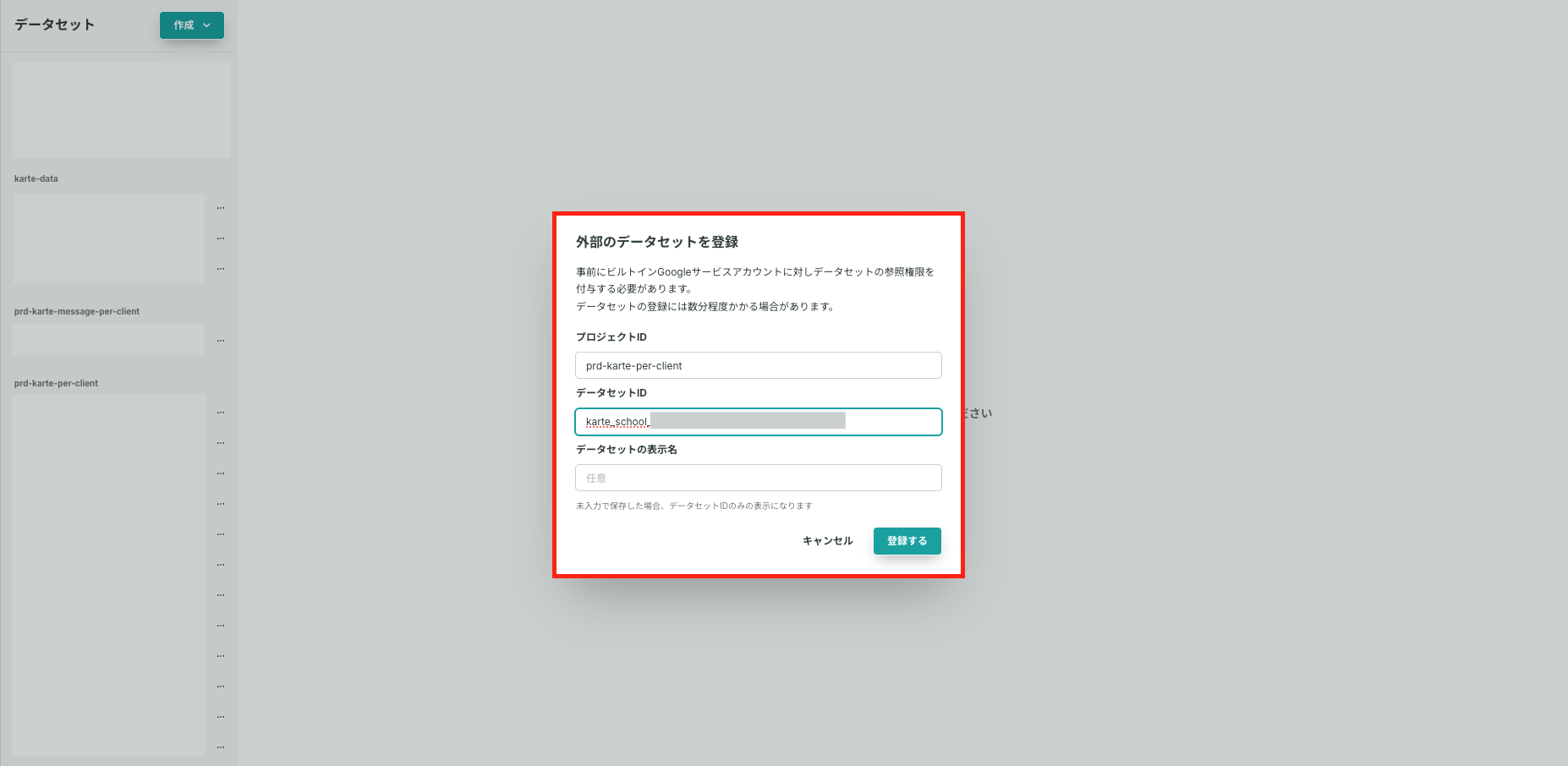This screenshot has height=766, width=1568.
Task: Open the bottom ellipsis menu in the sidebar
Action: point(220,746)
